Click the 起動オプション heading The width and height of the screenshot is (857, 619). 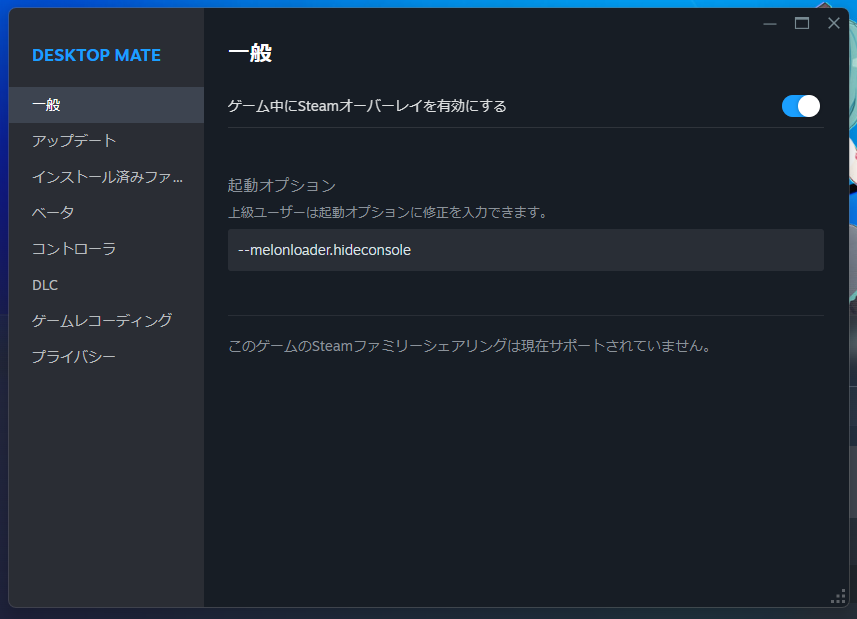point(281,186)
